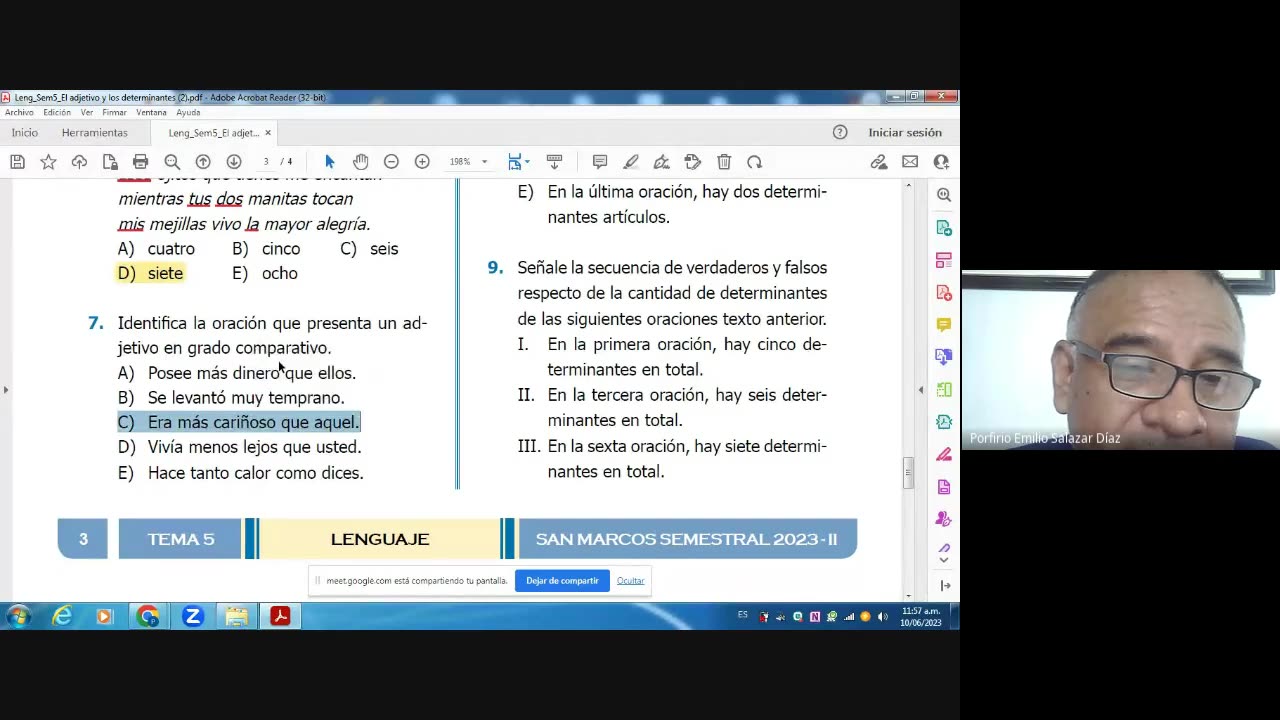The width and height of the screenshot is (1280, 720).
Task: Open the teal Compress PDF sidebar tool
Action: (944, 422)
